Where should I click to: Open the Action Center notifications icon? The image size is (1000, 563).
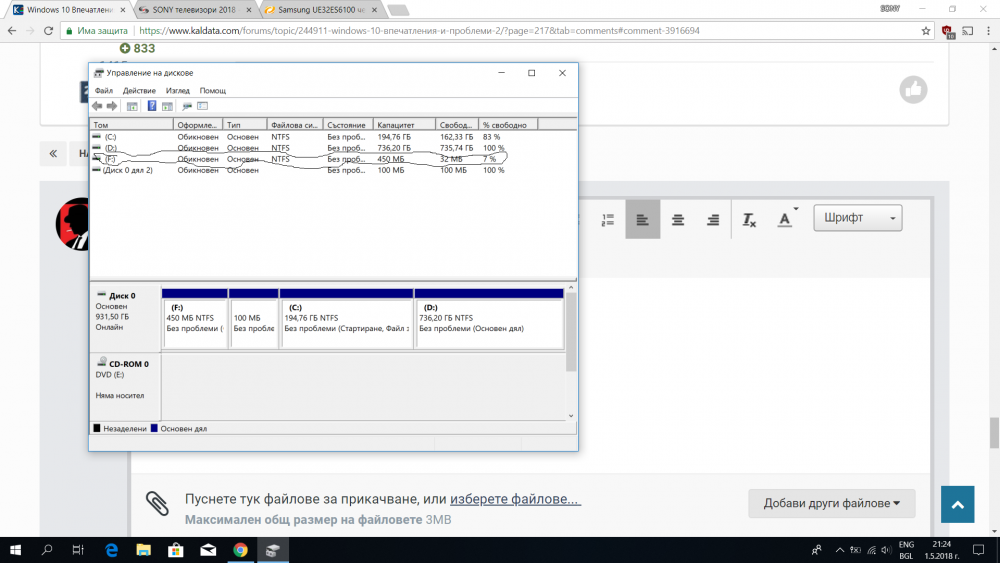click(978, 550)
